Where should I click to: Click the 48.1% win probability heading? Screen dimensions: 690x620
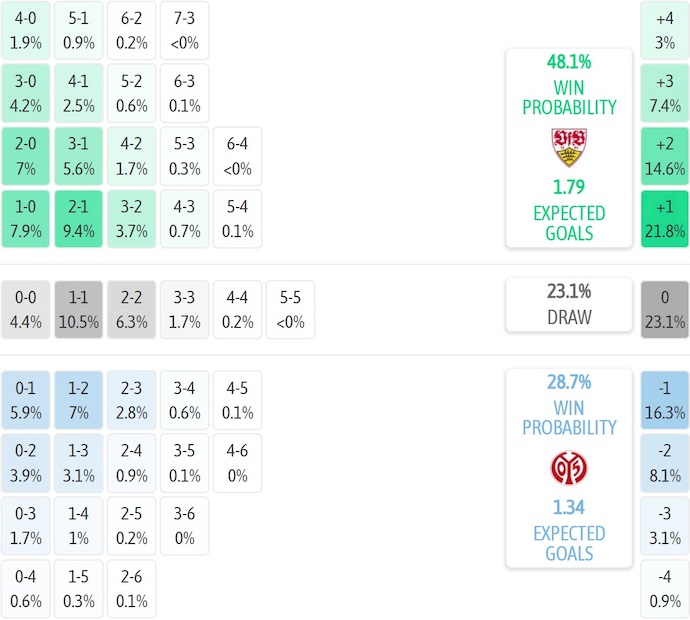click(x=569, y=61)
